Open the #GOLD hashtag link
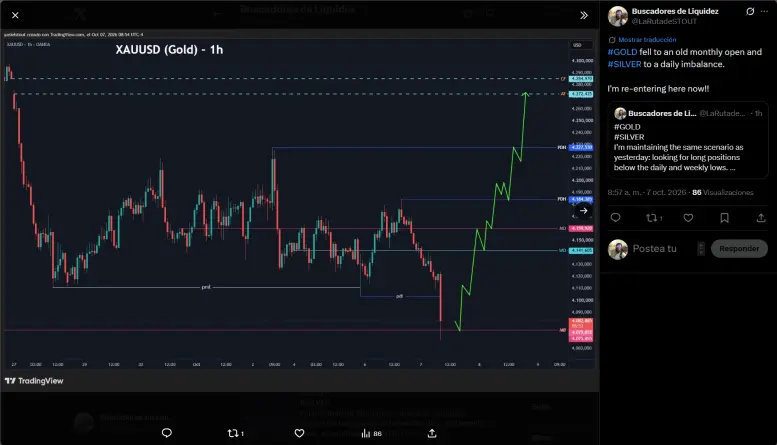 622,52
